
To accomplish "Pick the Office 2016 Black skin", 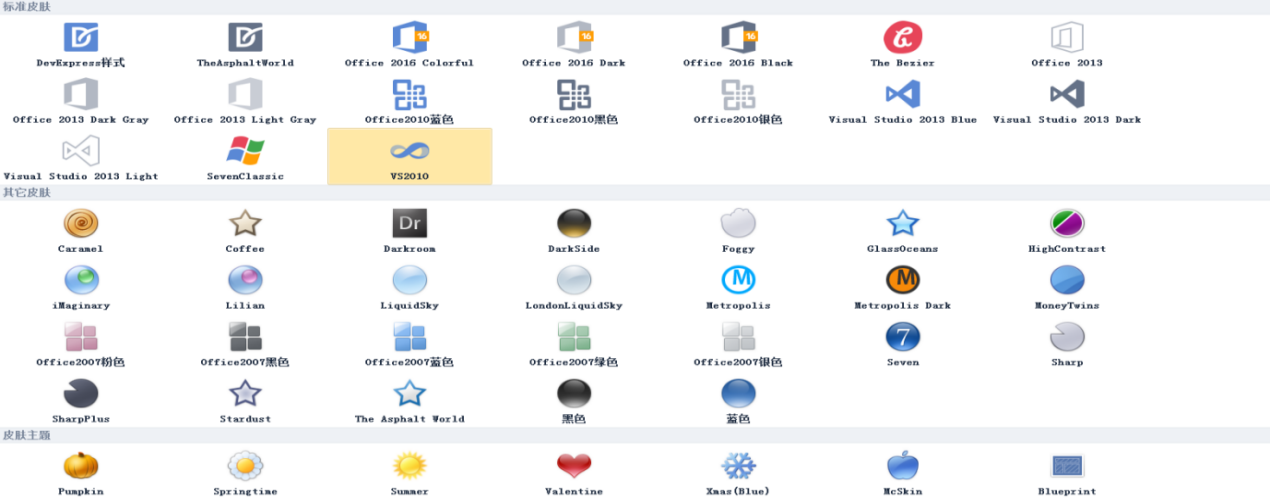I will click(x=738, y=38).
